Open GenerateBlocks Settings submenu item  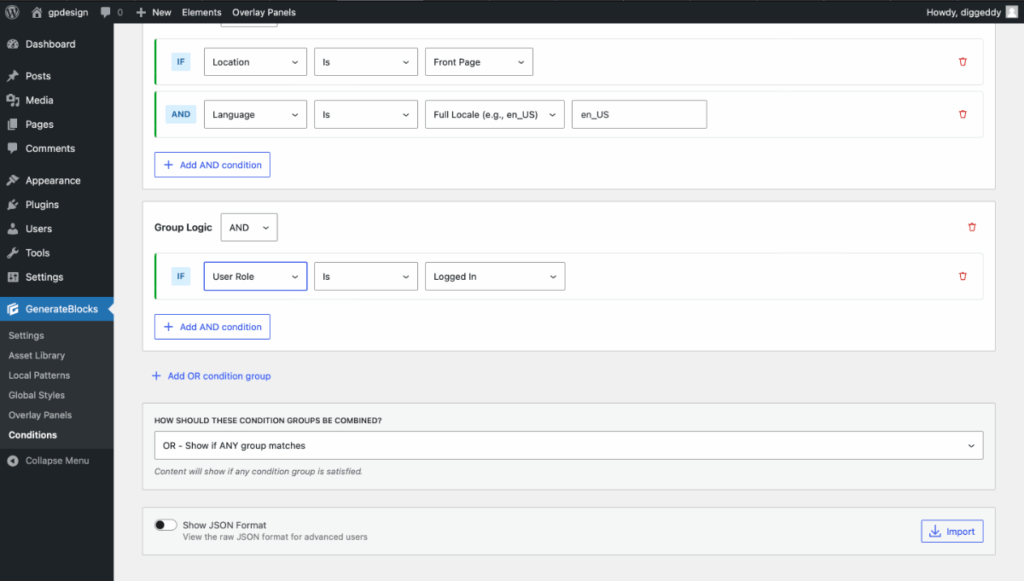coord(26,335)
